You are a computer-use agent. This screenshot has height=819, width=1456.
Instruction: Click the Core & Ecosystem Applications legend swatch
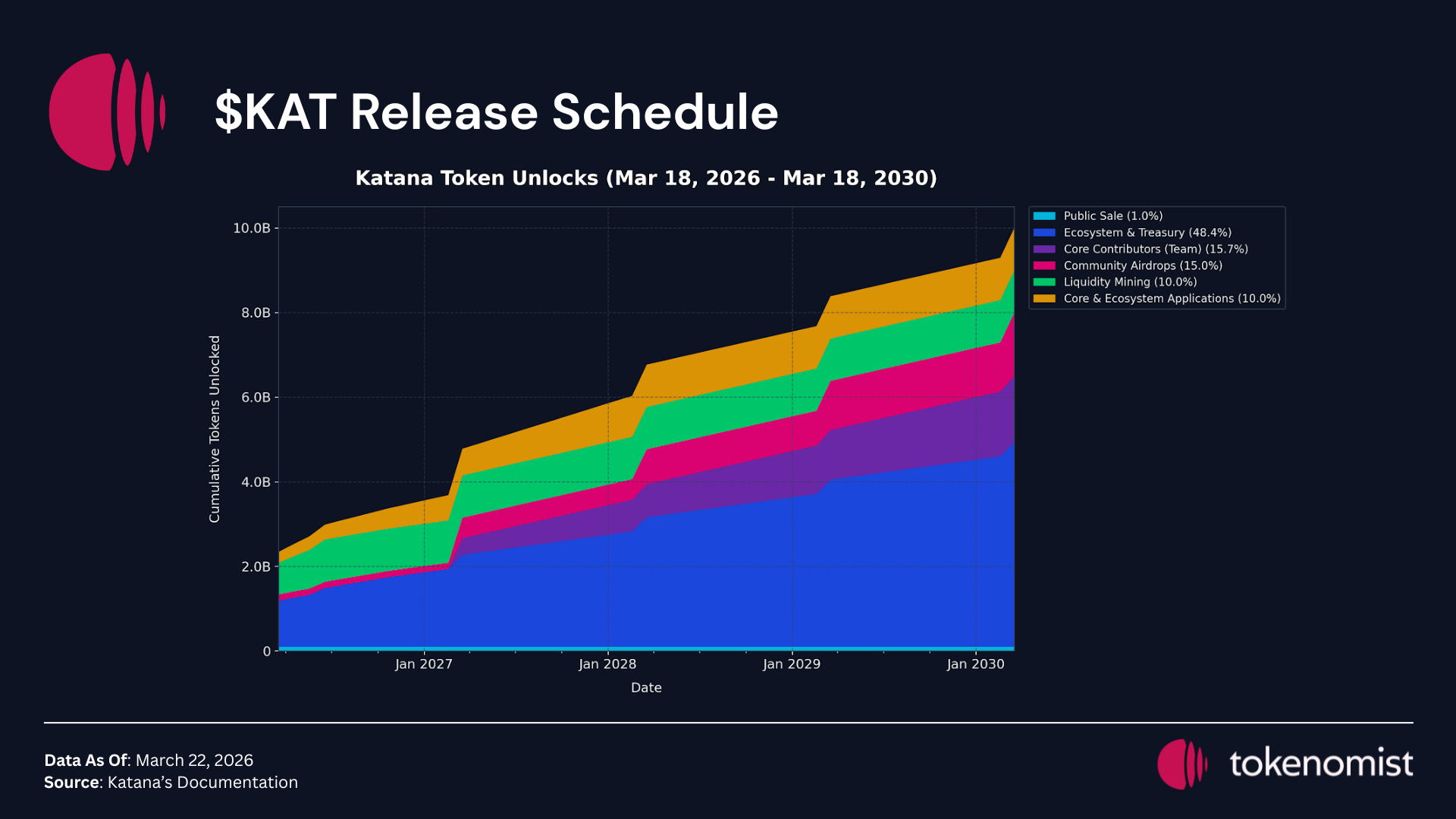[x=1044, y=299]
